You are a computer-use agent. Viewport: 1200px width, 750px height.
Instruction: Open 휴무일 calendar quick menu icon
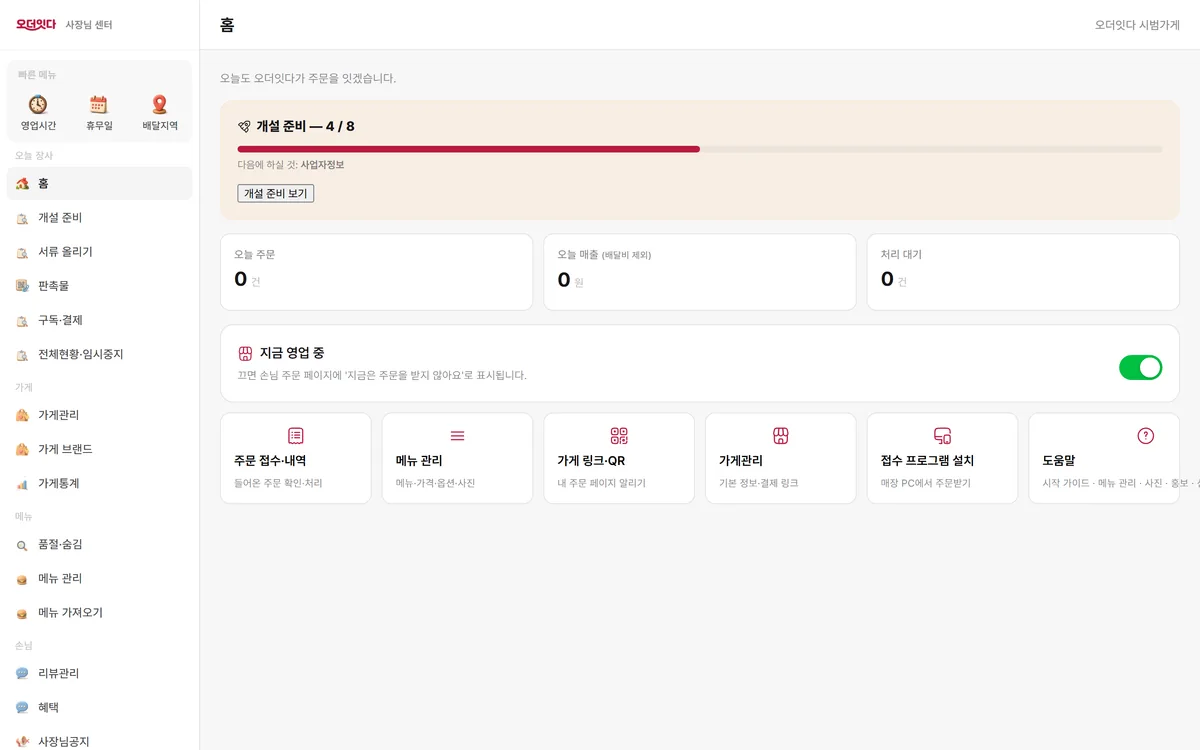(x=98, y=104)
